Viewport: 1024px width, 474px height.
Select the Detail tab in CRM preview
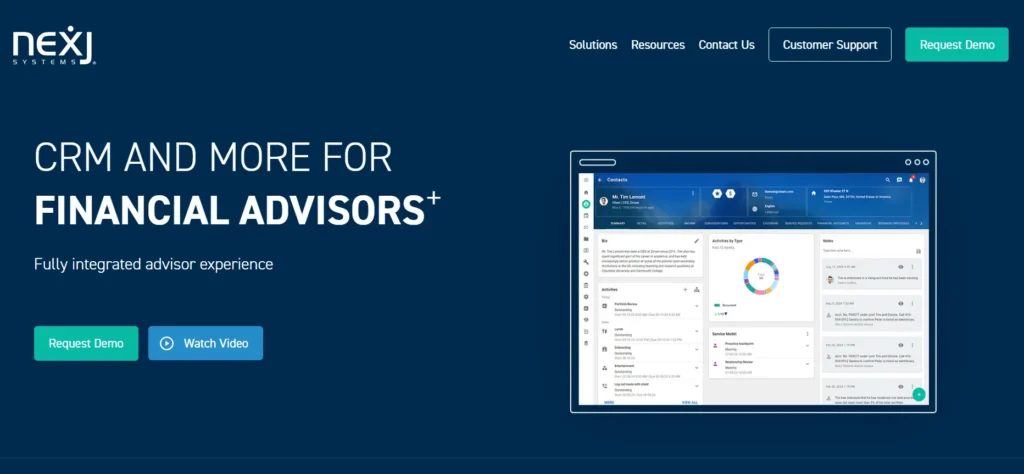point(642,223)
